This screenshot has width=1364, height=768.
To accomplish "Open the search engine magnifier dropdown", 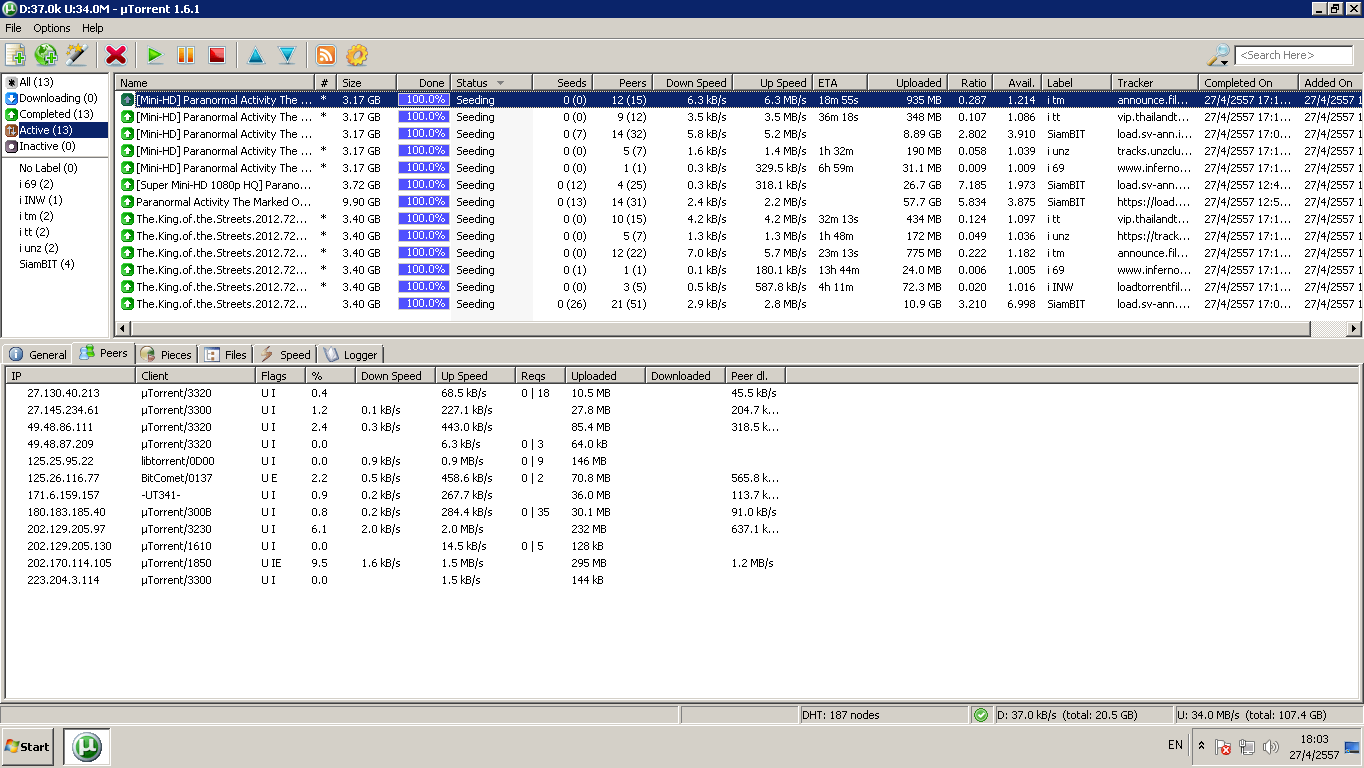I will tap(1219, 55).
